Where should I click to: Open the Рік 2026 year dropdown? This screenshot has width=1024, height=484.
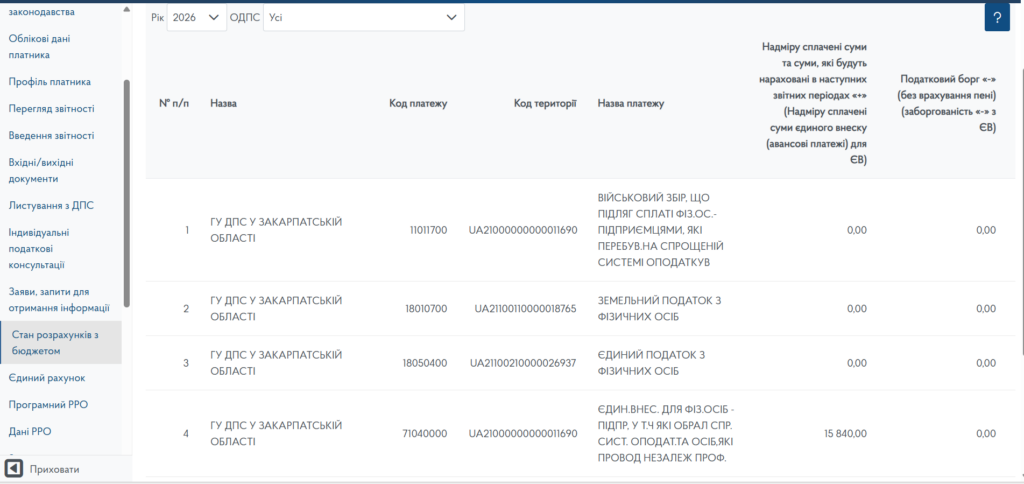pos(197,18)
